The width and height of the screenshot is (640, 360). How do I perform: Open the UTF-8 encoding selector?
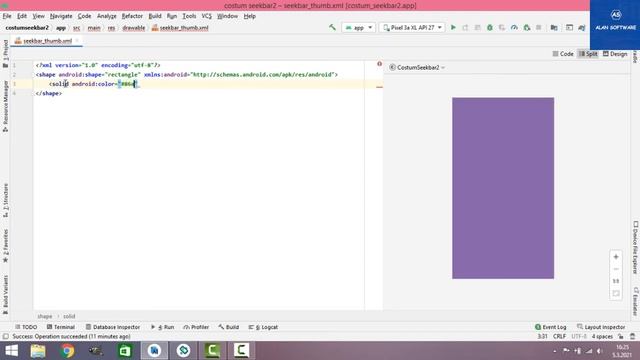click(x=579, y=336)
